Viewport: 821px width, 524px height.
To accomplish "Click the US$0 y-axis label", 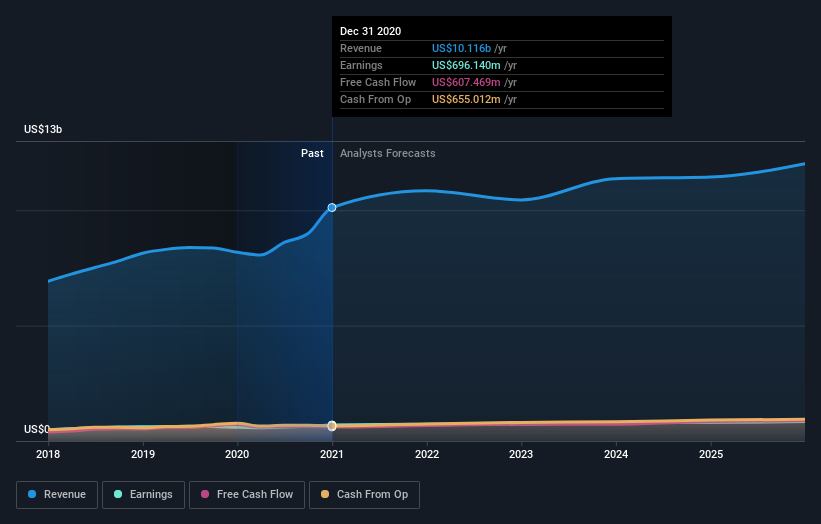I will pyautogui.click(x=37, y=429).
